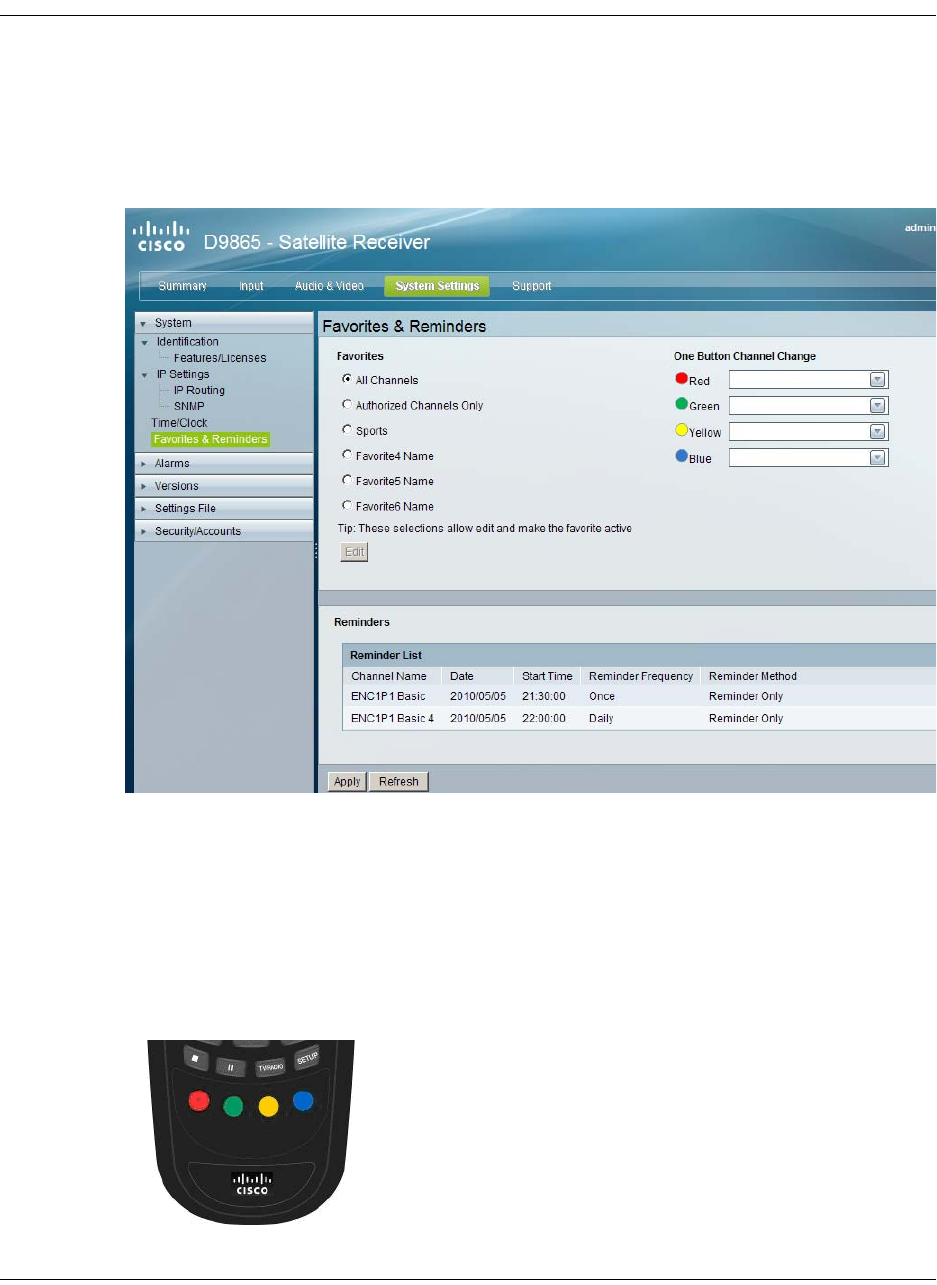The image size is (937, 1285).
Task: Click the Apply button
Action: pos(347,782)
